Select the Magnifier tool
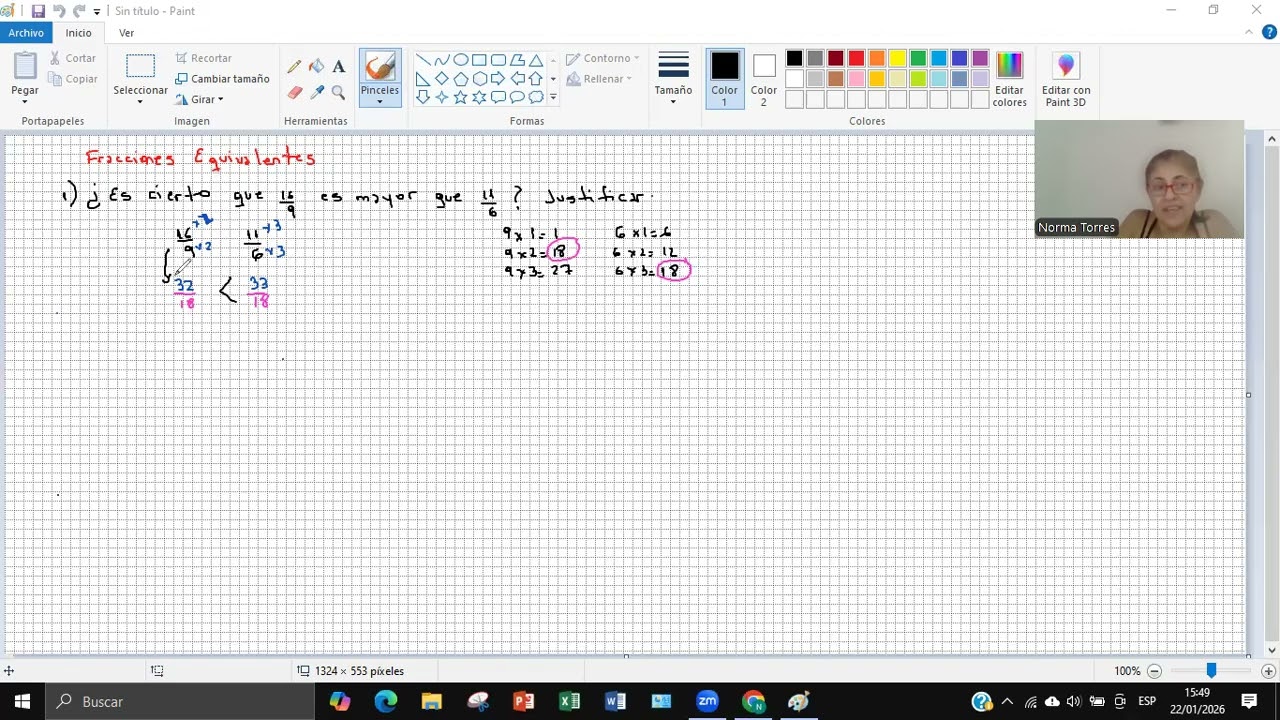 tap(338, 92)
